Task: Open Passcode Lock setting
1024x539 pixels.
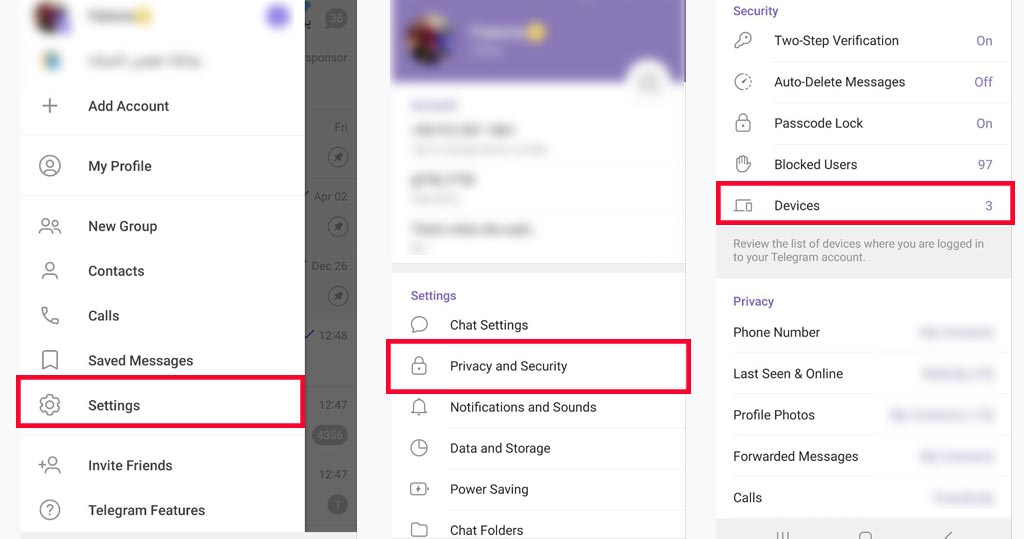Action: click(x=863, y=123)
